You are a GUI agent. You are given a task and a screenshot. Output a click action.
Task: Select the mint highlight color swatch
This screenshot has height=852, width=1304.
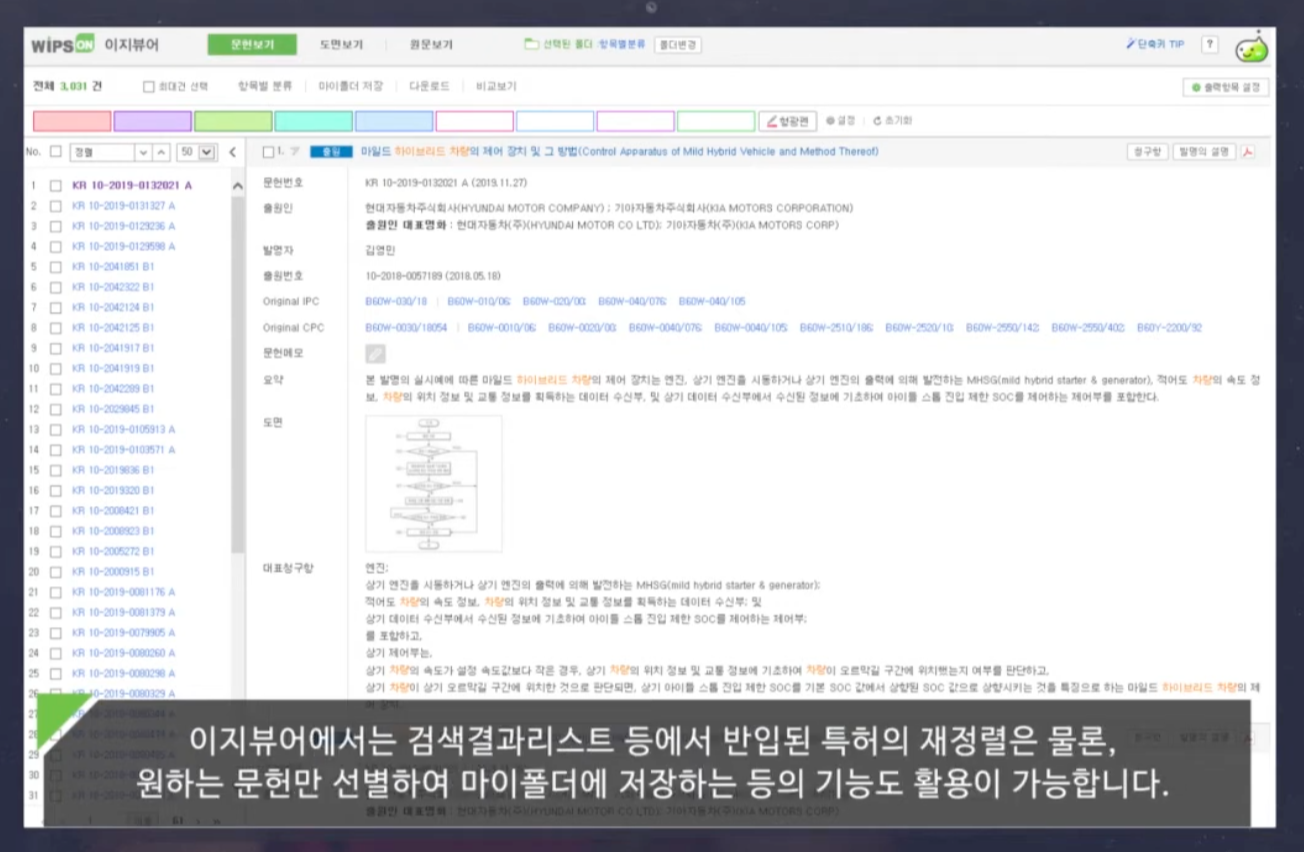point(314,121)
